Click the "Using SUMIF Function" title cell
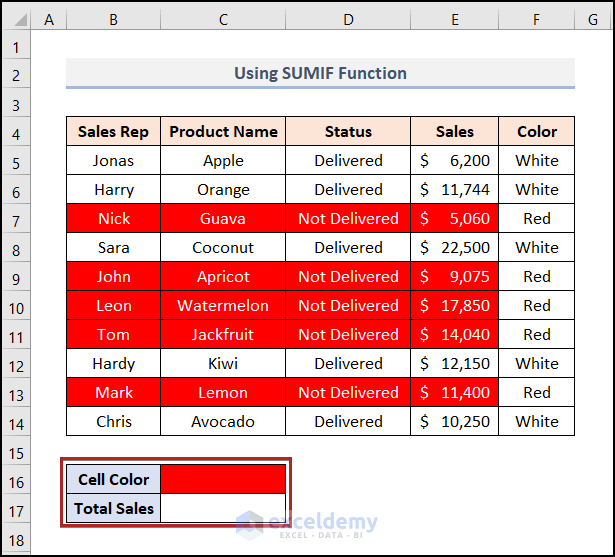 pyautogui.click(x=320, y=73)
